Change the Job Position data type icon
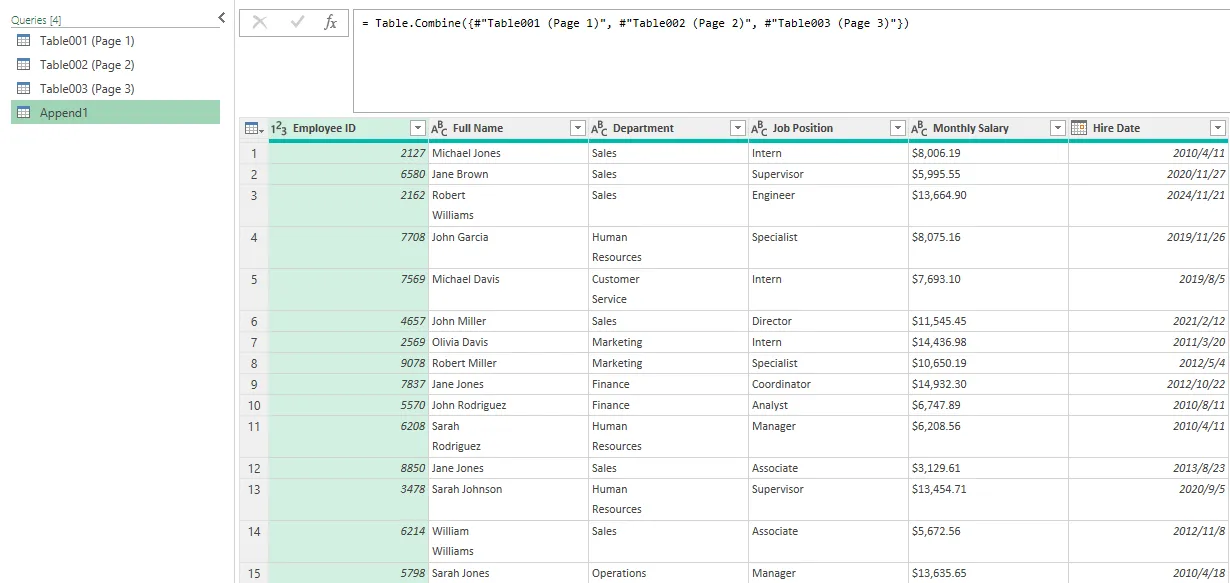Screen dimensions: 1230x583 (760, 128)
